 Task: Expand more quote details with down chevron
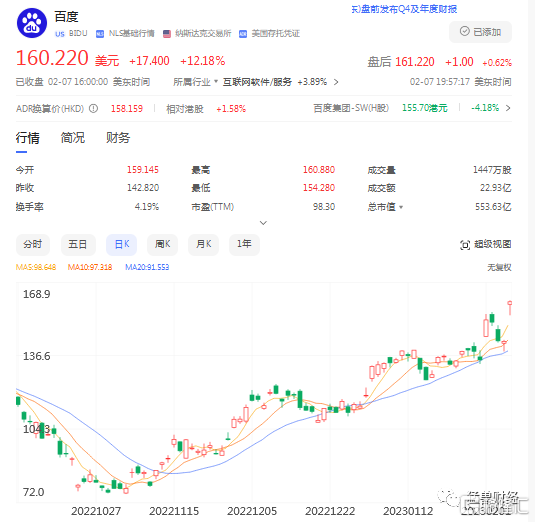click(263, 223)
